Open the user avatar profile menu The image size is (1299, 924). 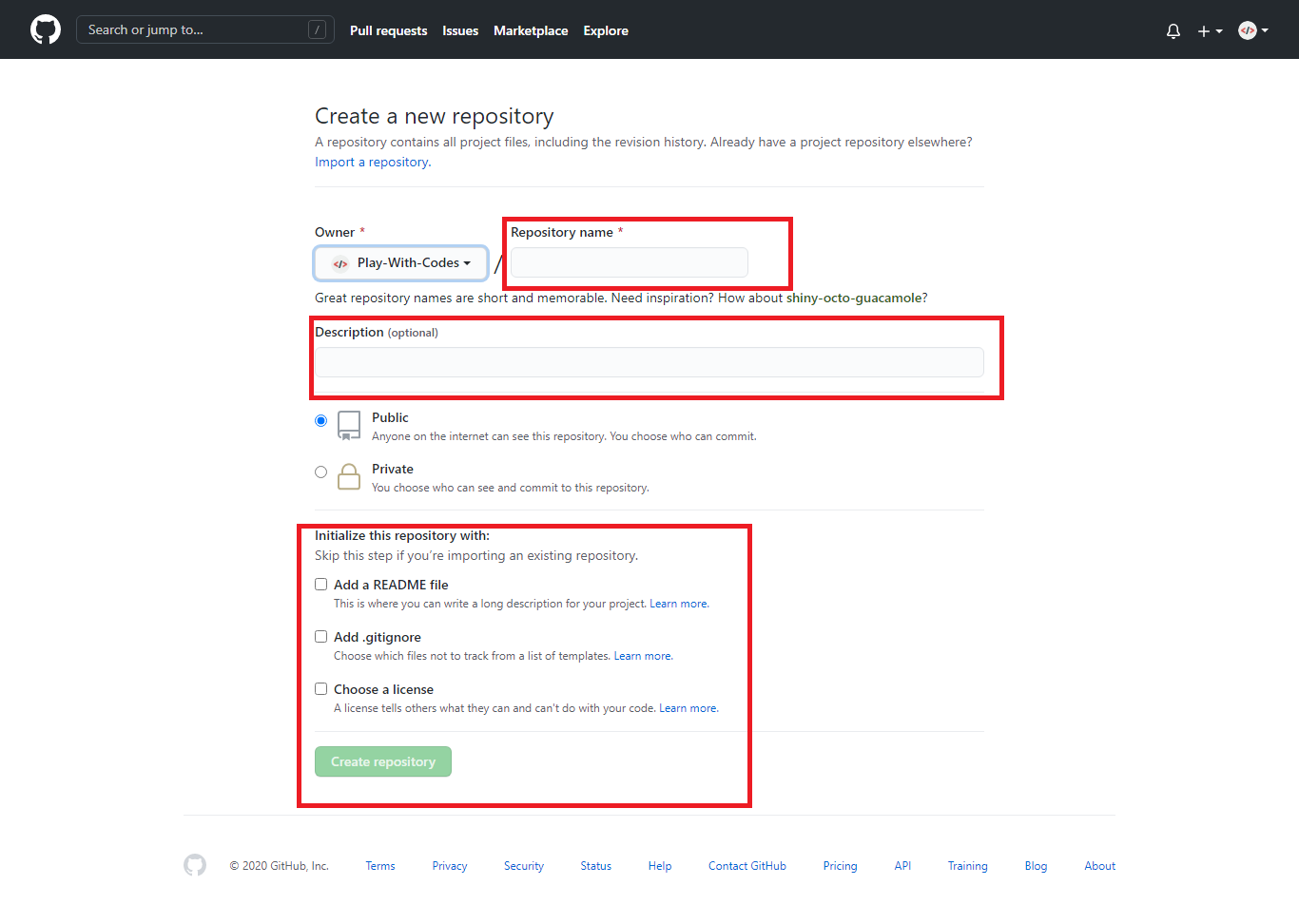1253,30
